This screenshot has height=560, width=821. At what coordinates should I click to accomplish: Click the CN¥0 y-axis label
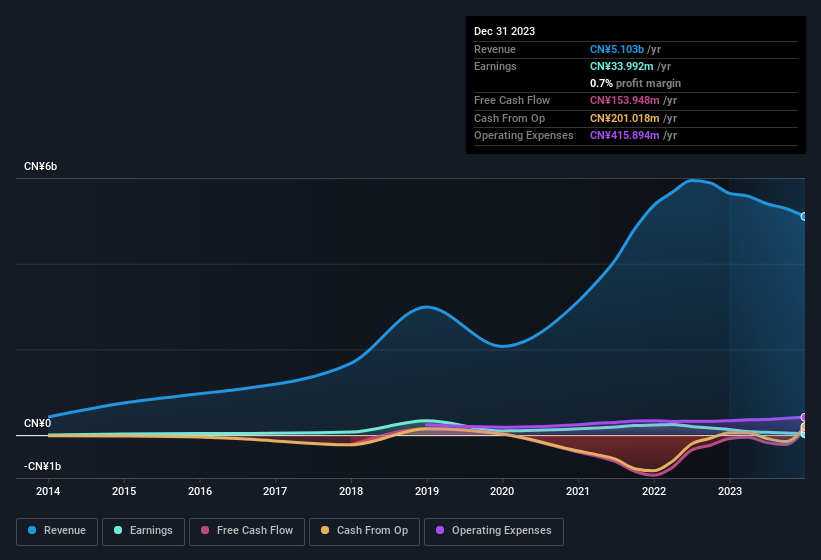tap(38, 423)
